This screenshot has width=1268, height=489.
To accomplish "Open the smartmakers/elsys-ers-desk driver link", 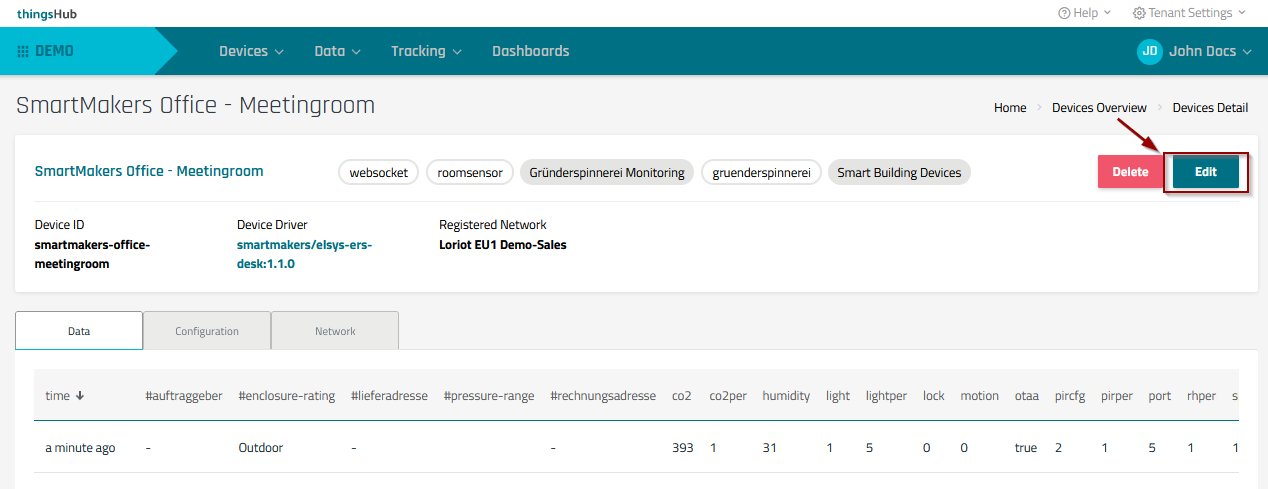I will click(304, 254).
